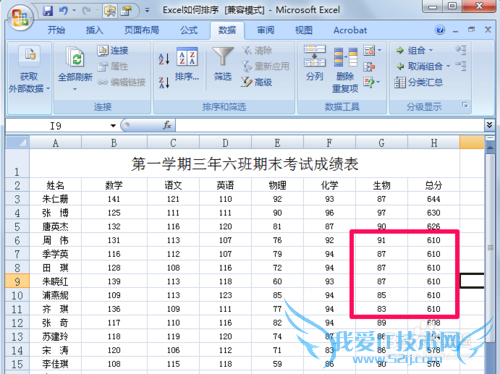This screenshot has height=374, width=500.
Task: Switch to the 插入 ribbon tab
Action: [94, 30]
